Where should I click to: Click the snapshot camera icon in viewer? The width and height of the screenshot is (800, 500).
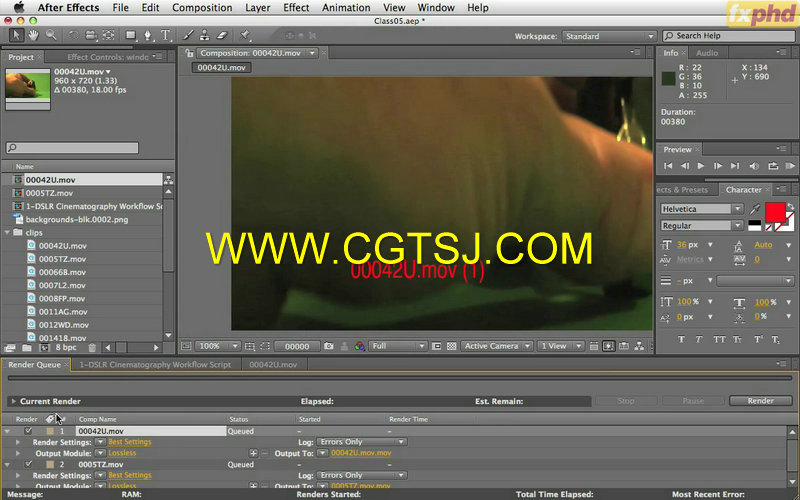(329, 346)
